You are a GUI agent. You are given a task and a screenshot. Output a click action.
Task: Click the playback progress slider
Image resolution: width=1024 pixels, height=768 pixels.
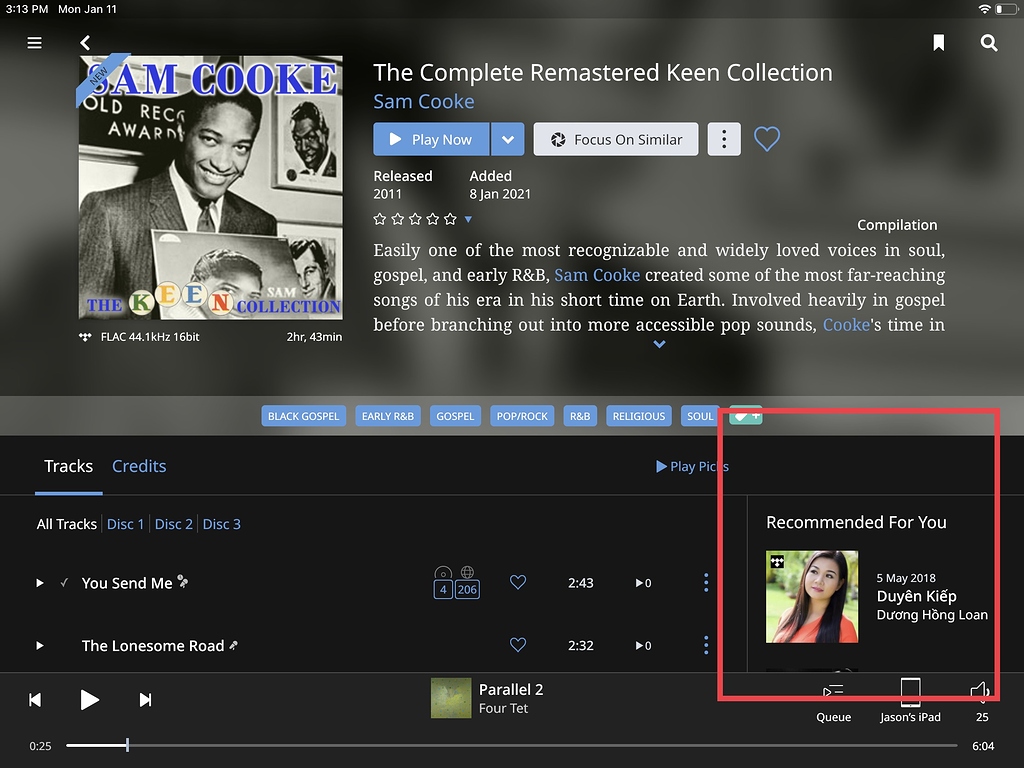(x=126, y=745)
